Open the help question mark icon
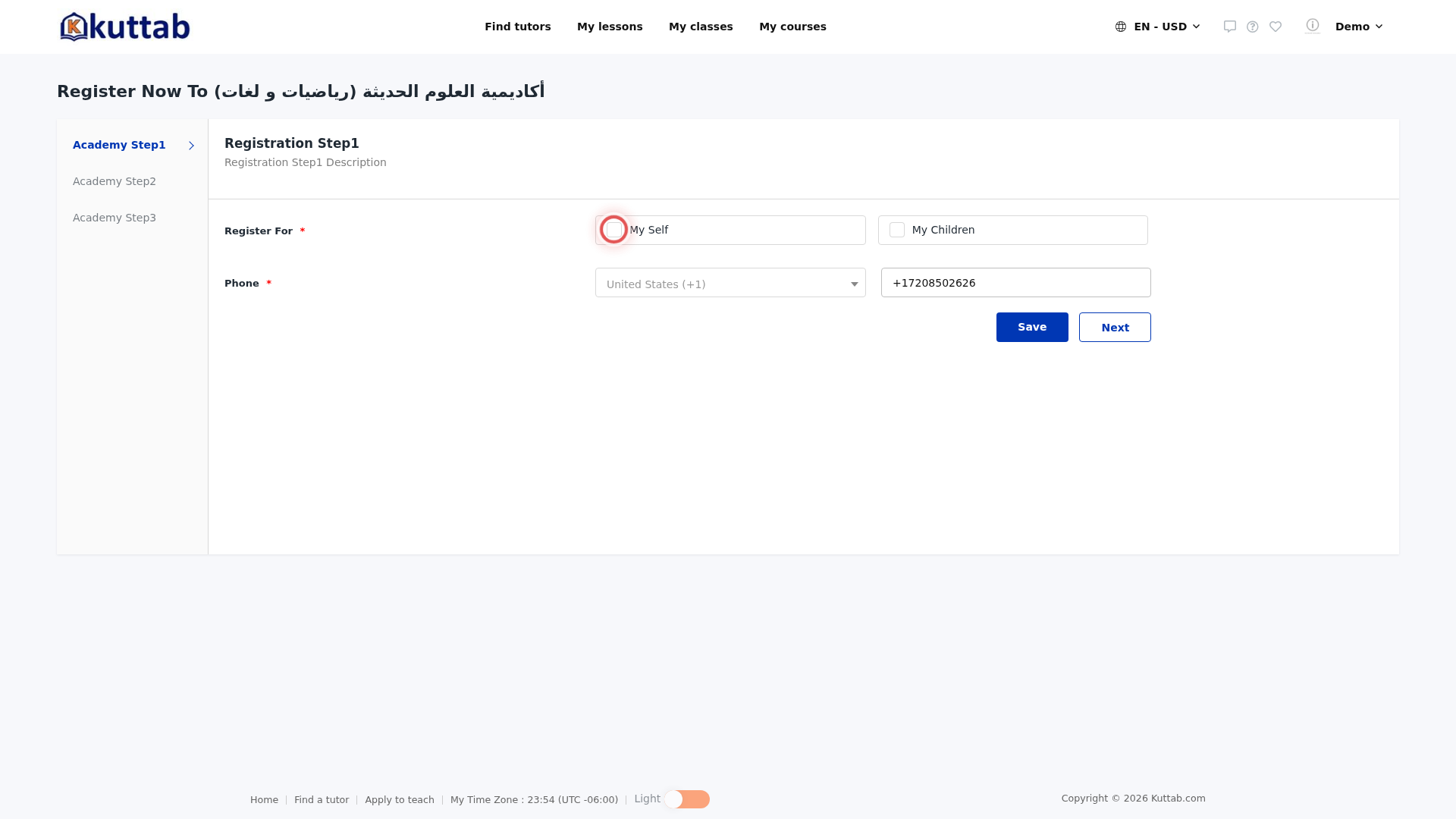 coord(1253,27)
